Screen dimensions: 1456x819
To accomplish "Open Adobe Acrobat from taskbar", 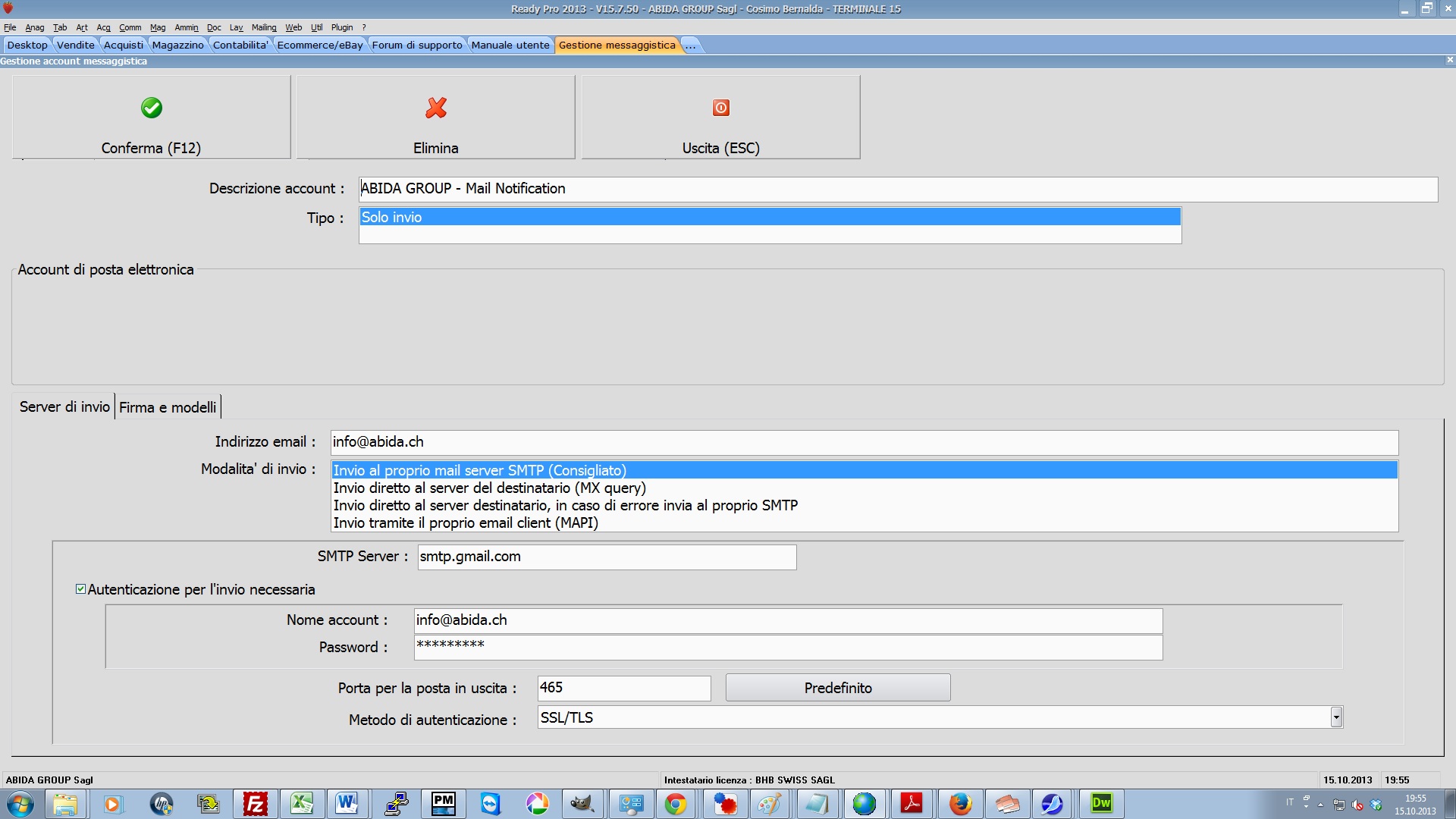I will (912, 804).
